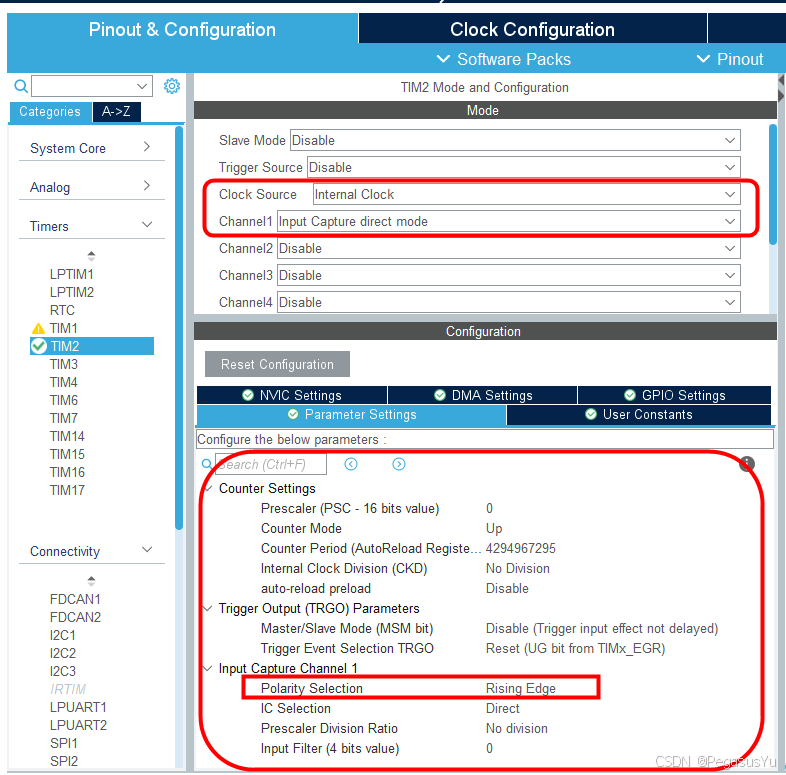Image resolution: width=786 pixels, height=775 pixels.
Task: Open the Channel1 mode dropdown
Action: (509, 222)
